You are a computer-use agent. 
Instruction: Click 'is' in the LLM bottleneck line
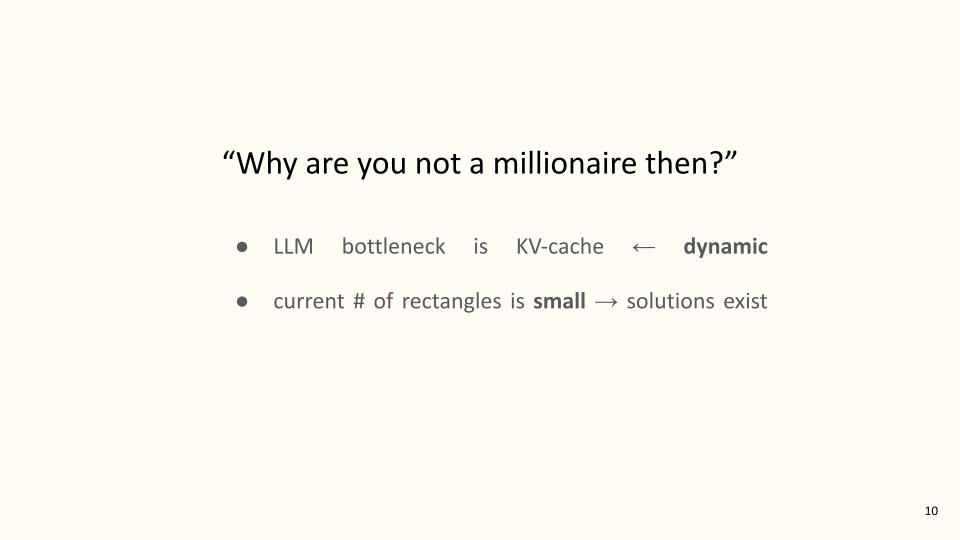tap(481, 246)
